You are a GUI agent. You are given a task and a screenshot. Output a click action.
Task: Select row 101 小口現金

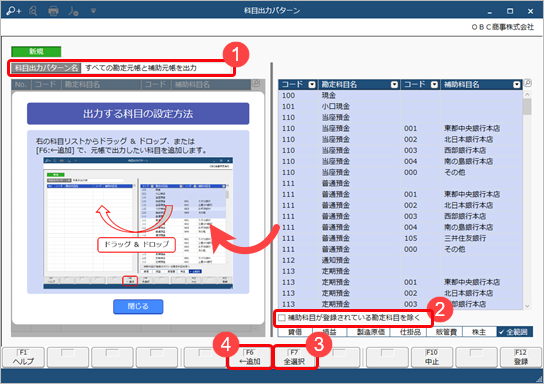click(400, 106)
